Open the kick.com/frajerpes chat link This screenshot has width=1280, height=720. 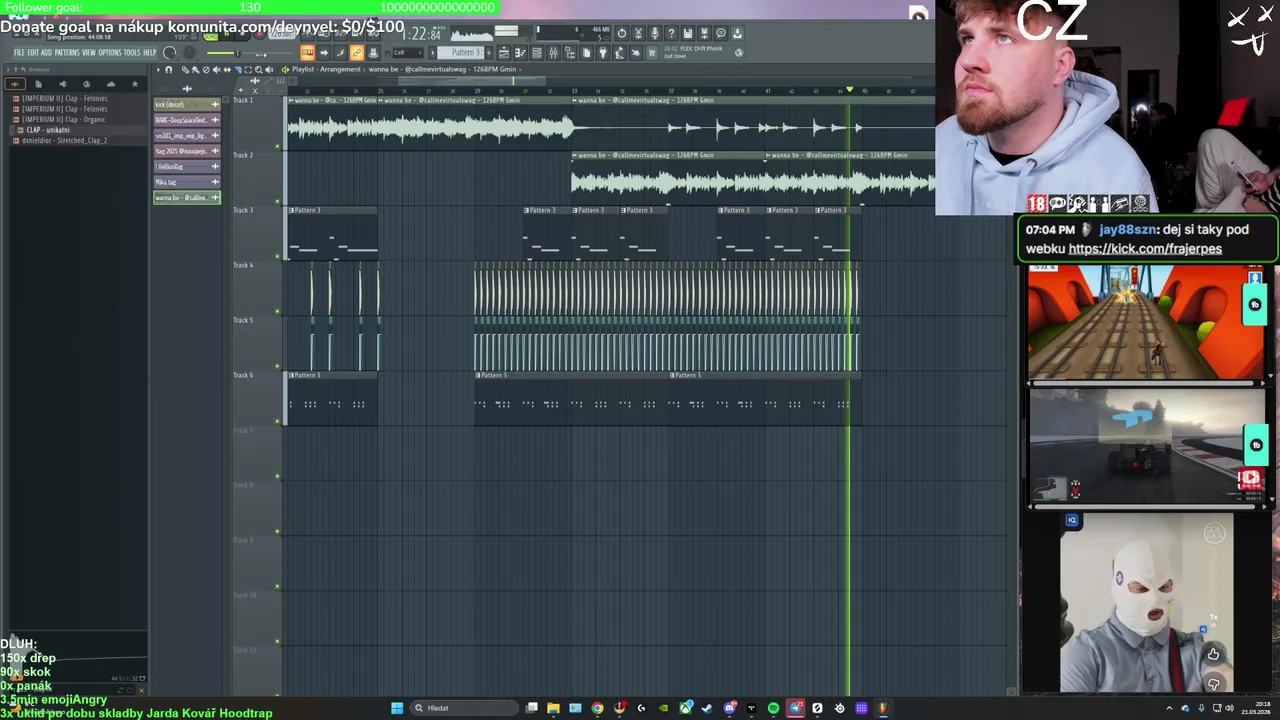click(1144, 249)
